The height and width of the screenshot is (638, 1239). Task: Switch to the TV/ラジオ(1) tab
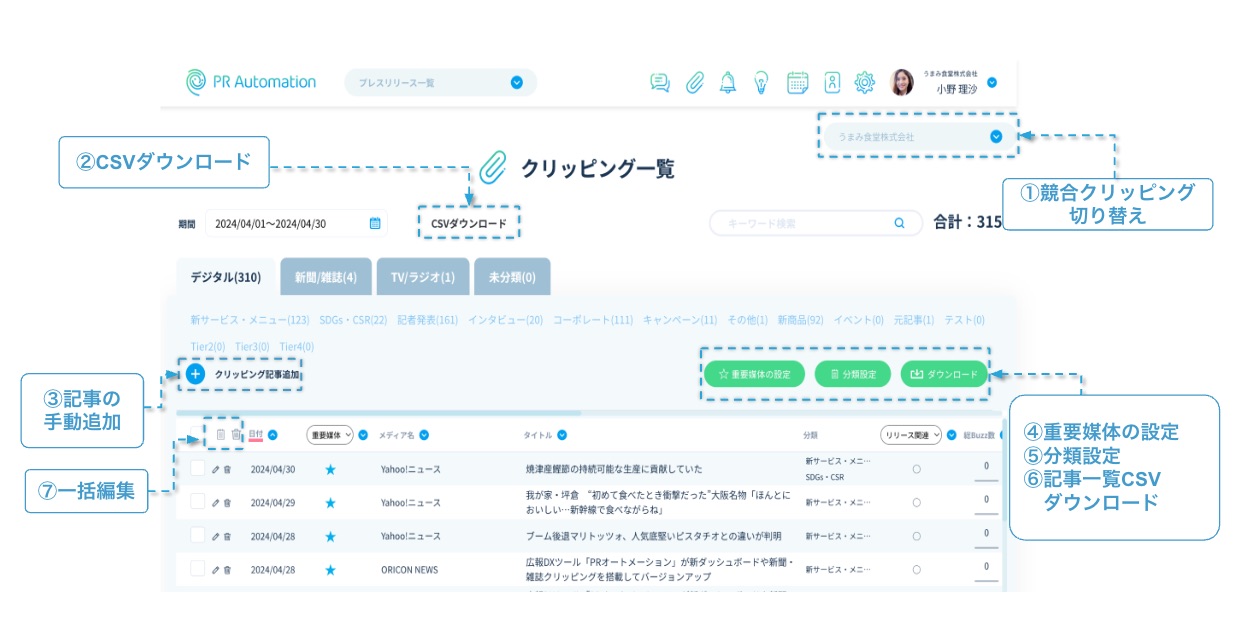(422, 277)
